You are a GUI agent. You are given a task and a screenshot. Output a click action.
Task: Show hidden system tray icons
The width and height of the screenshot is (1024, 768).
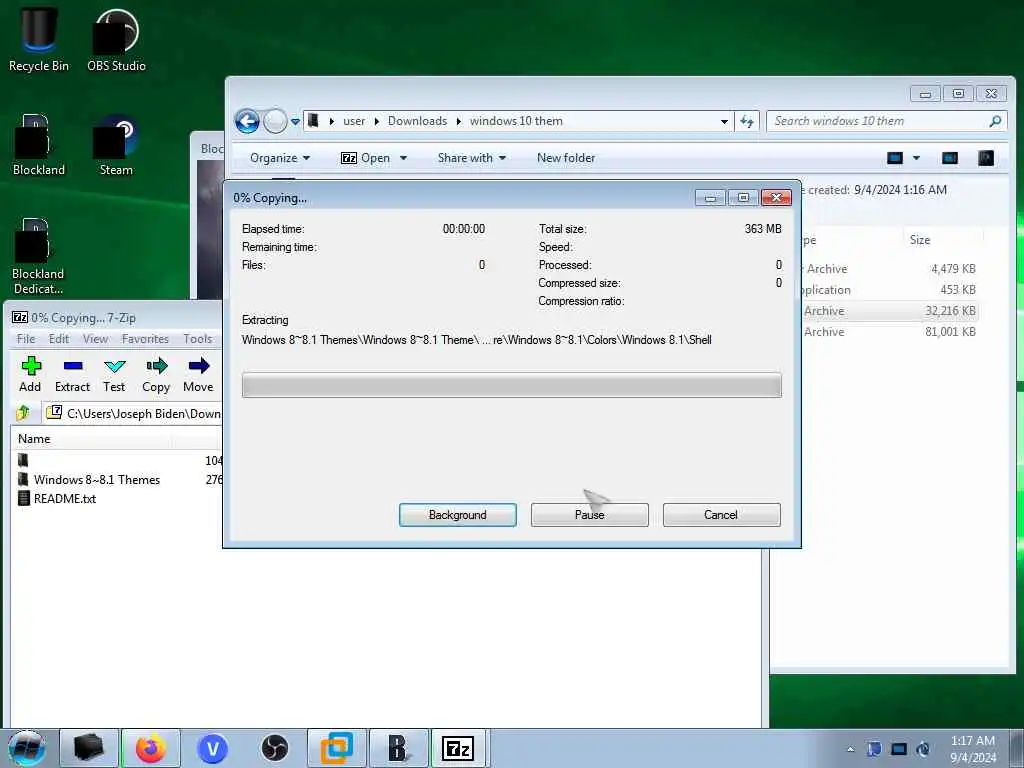(x=850, y=749)
